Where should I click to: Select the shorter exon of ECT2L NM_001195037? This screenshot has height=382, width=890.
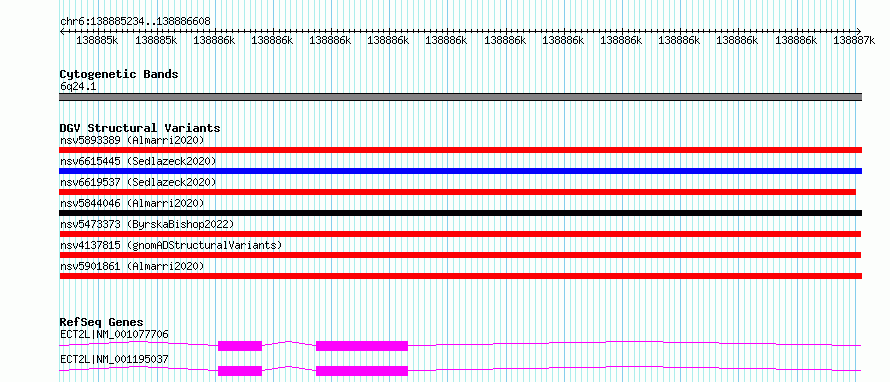240,371
